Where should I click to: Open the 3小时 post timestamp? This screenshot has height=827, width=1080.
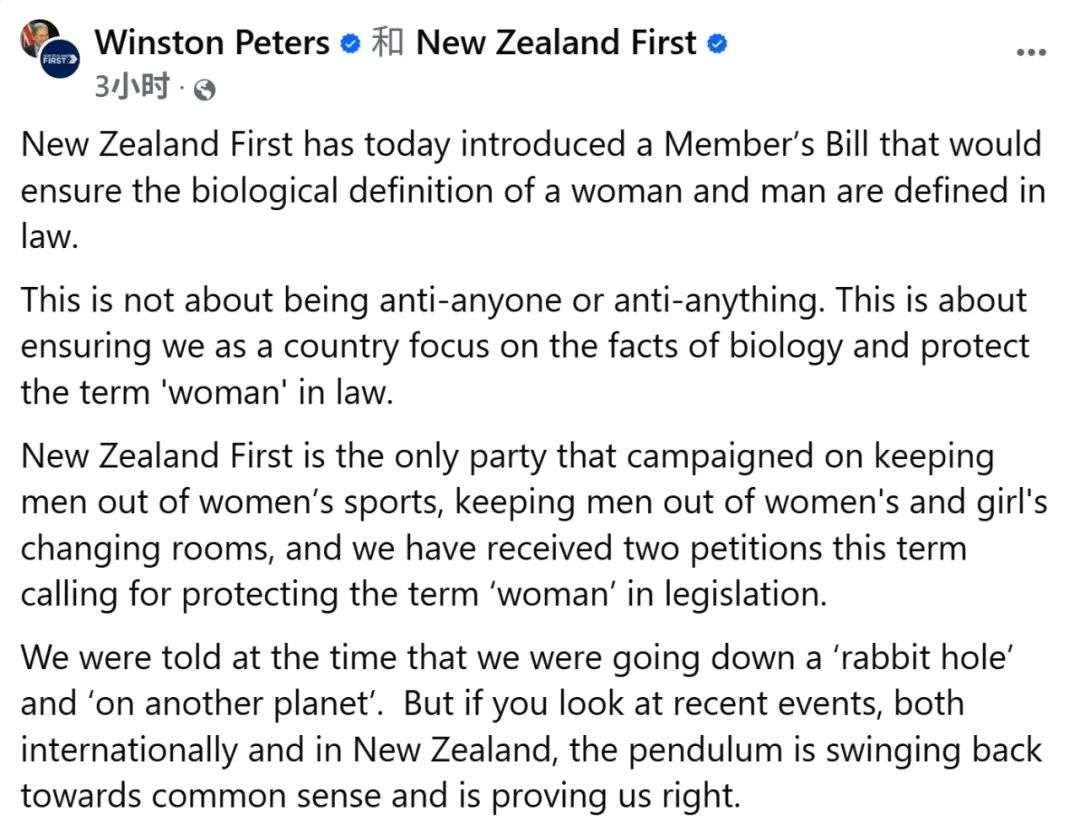(132, 87)
